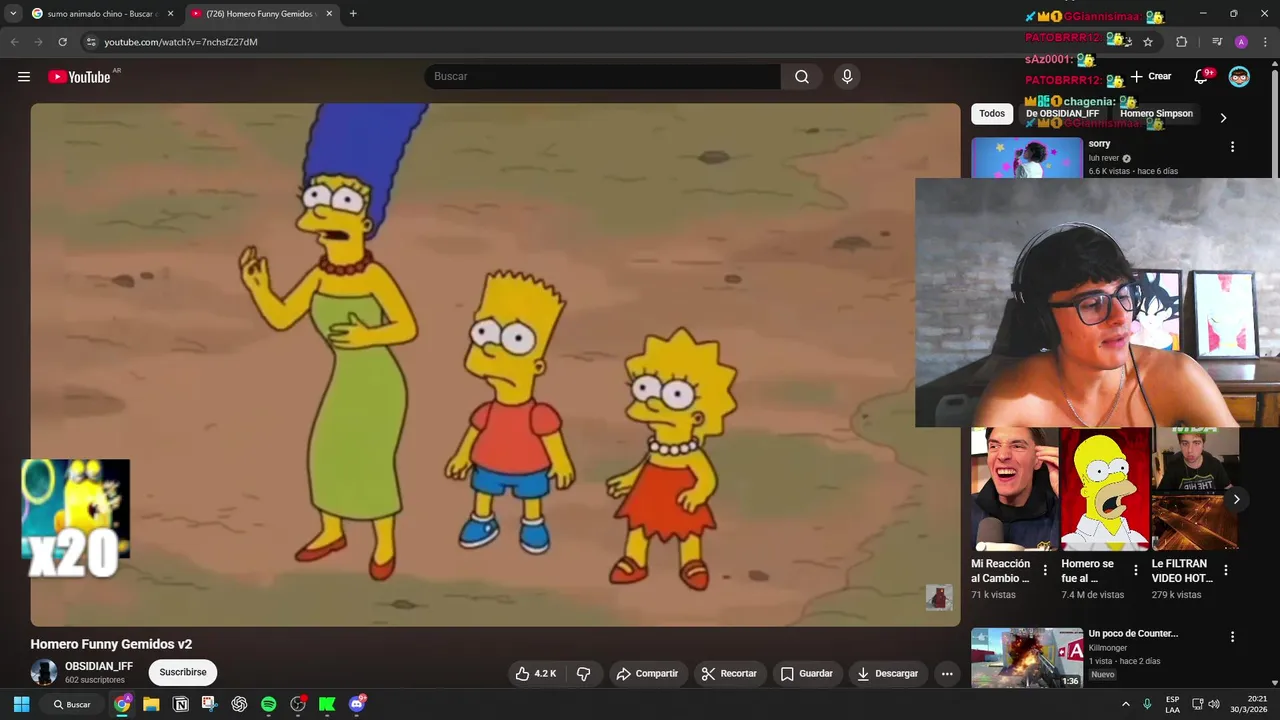1280x720 pixels.
Task: Open options for Un poco de Counter video
Action: point(1232,637)
